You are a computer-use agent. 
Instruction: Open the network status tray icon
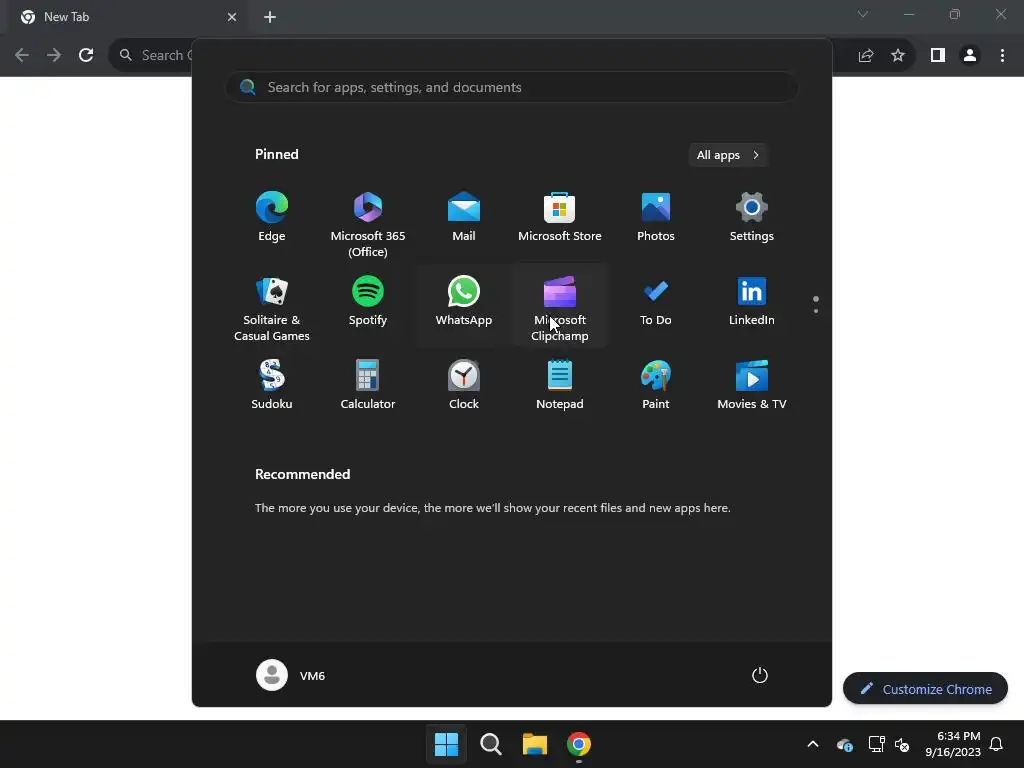pos(876,744)
